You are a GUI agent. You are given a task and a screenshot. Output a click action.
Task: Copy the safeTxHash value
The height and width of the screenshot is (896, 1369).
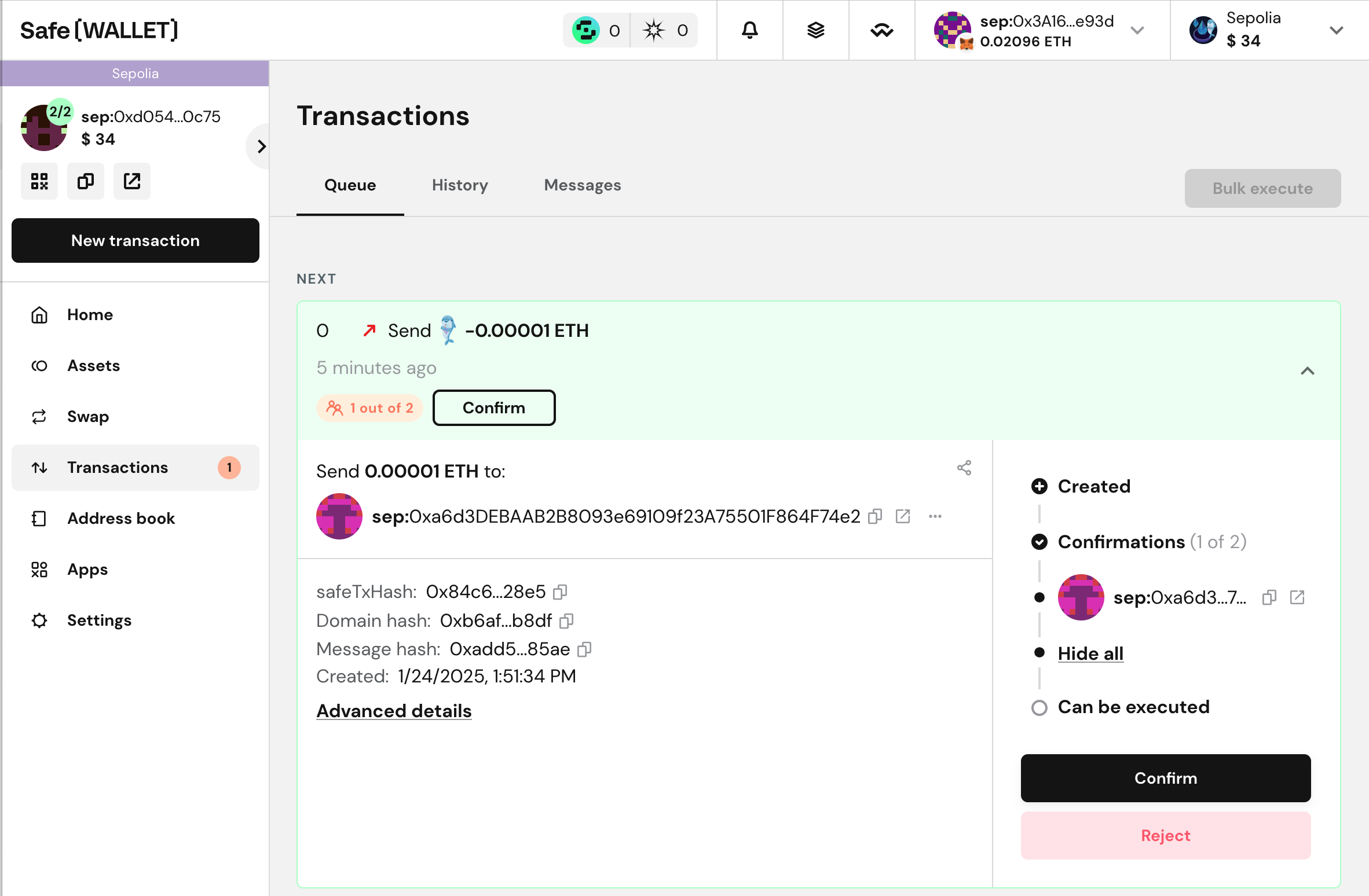click(x=559, y=592)
